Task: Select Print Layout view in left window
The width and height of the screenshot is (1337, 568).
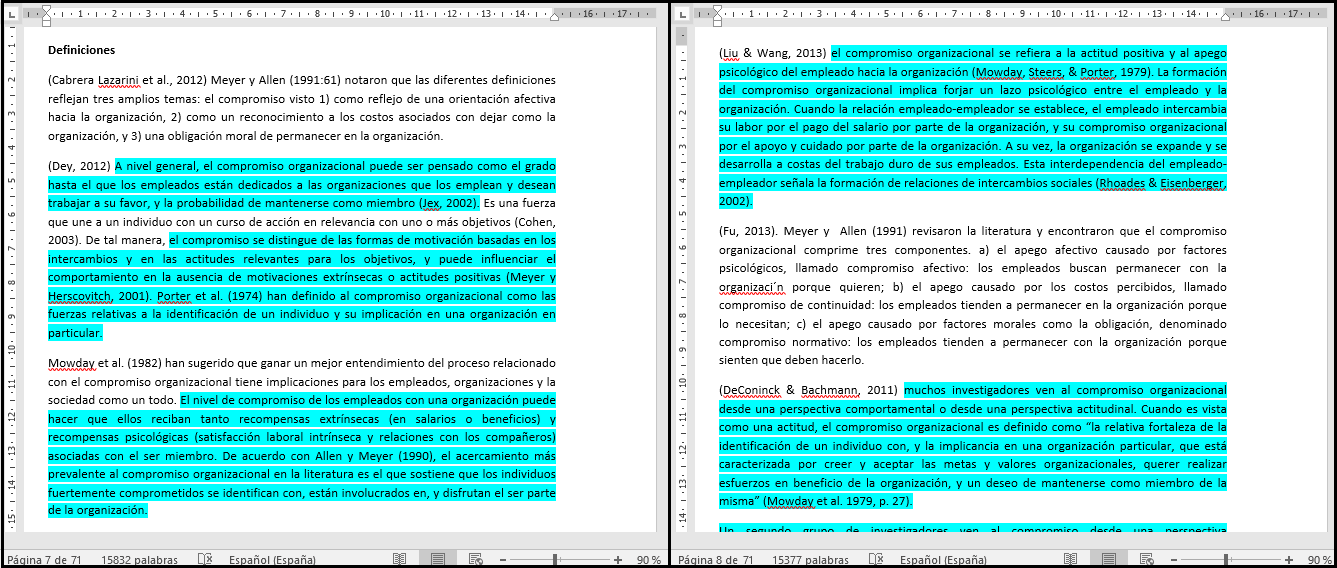Action: [x=437, y=559]
